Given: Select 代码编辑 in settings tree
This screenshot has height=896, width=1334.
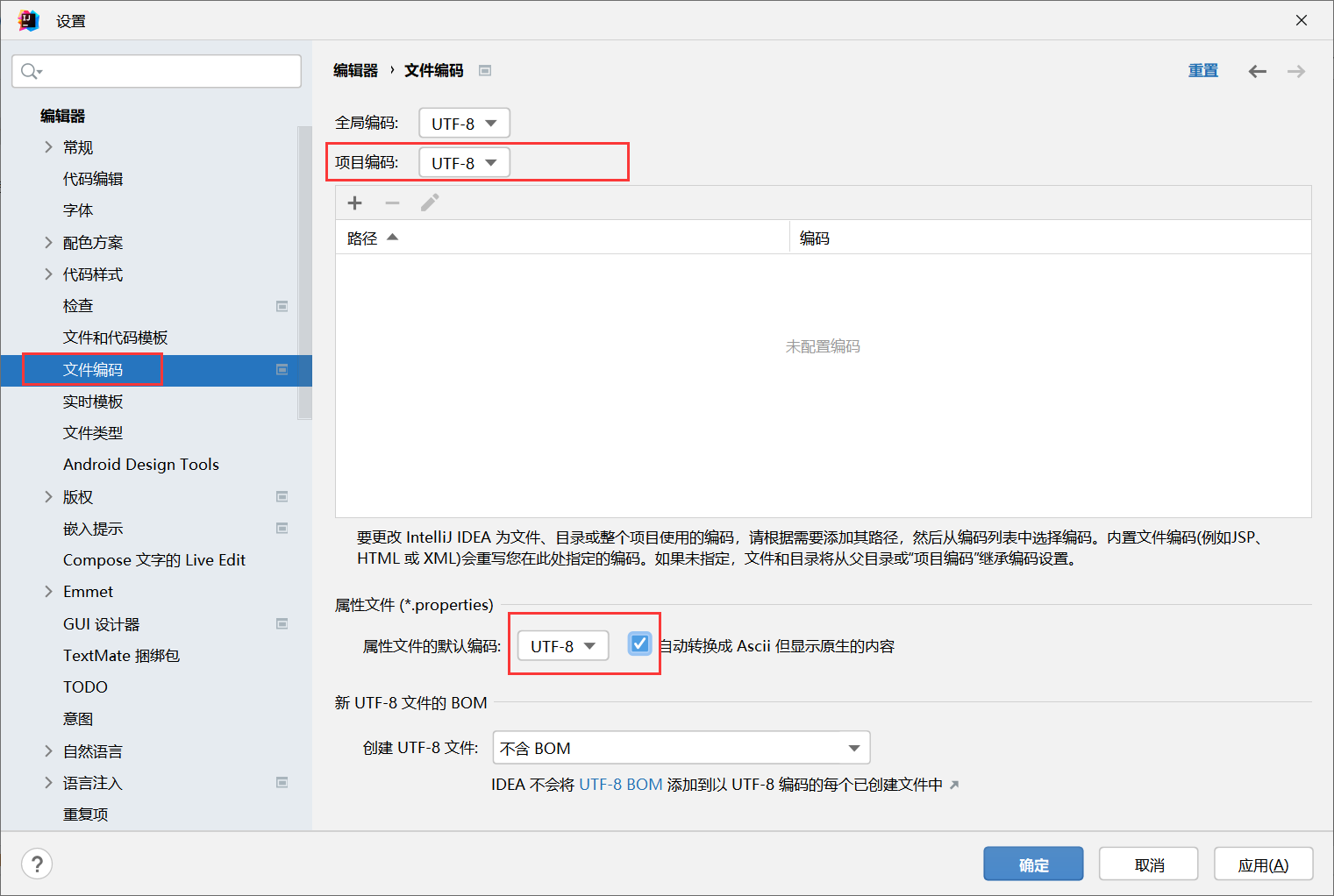Looking at the screenshot, I should (x=93, y=179).
